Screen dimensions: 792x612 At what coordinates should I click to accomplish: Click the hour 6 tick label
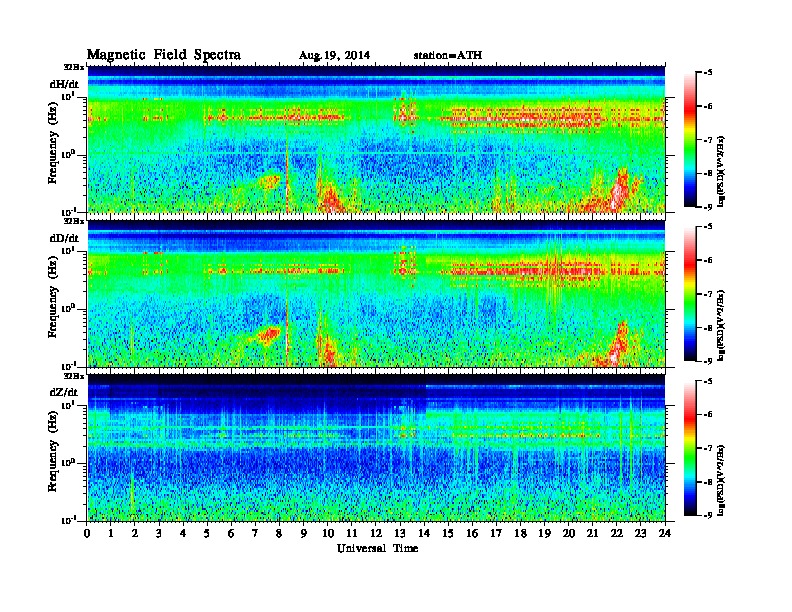click(x=231, y=533)
